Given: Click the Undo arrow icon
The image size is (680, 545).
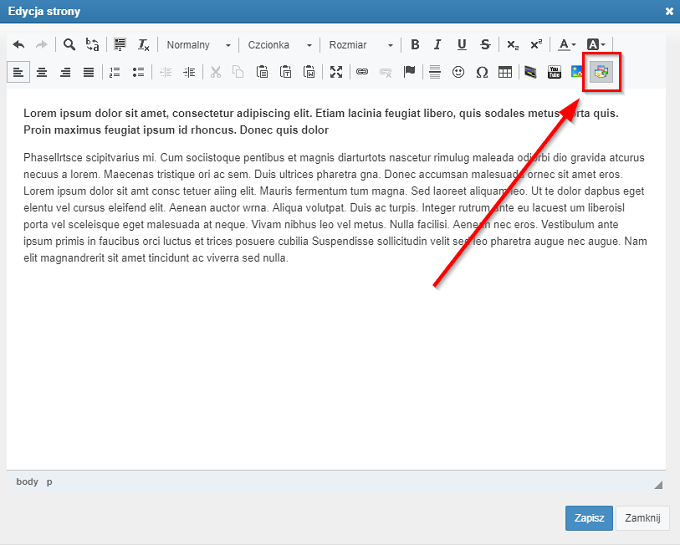Looking at the screenshot, I should click(18, 45).
